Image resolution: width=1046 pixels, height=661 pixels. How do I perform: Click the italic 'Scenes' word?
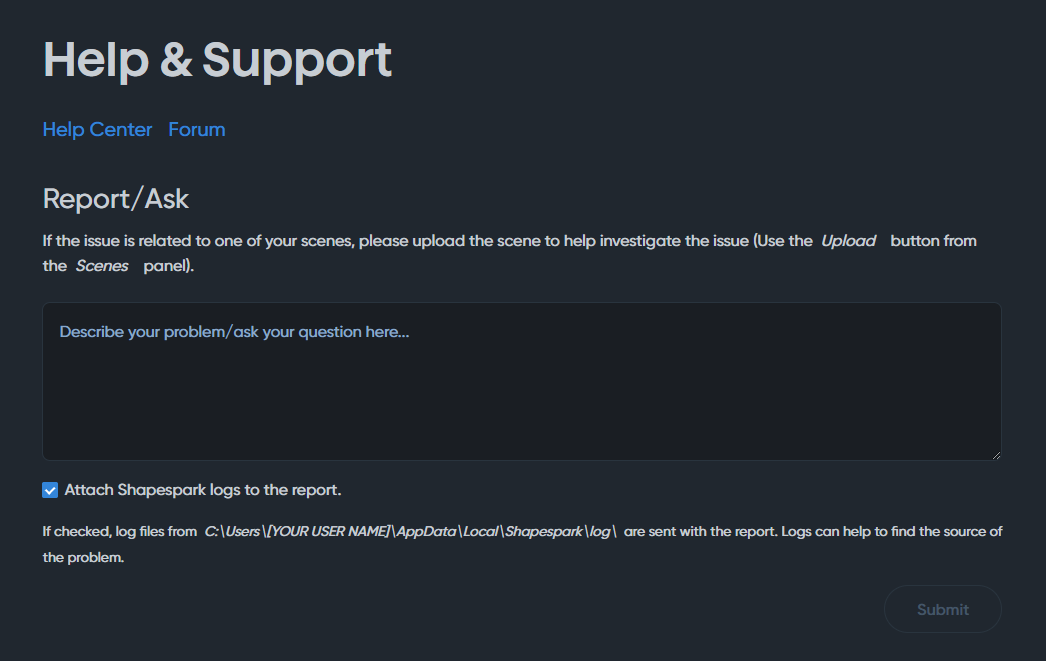(x=102, y=266)
